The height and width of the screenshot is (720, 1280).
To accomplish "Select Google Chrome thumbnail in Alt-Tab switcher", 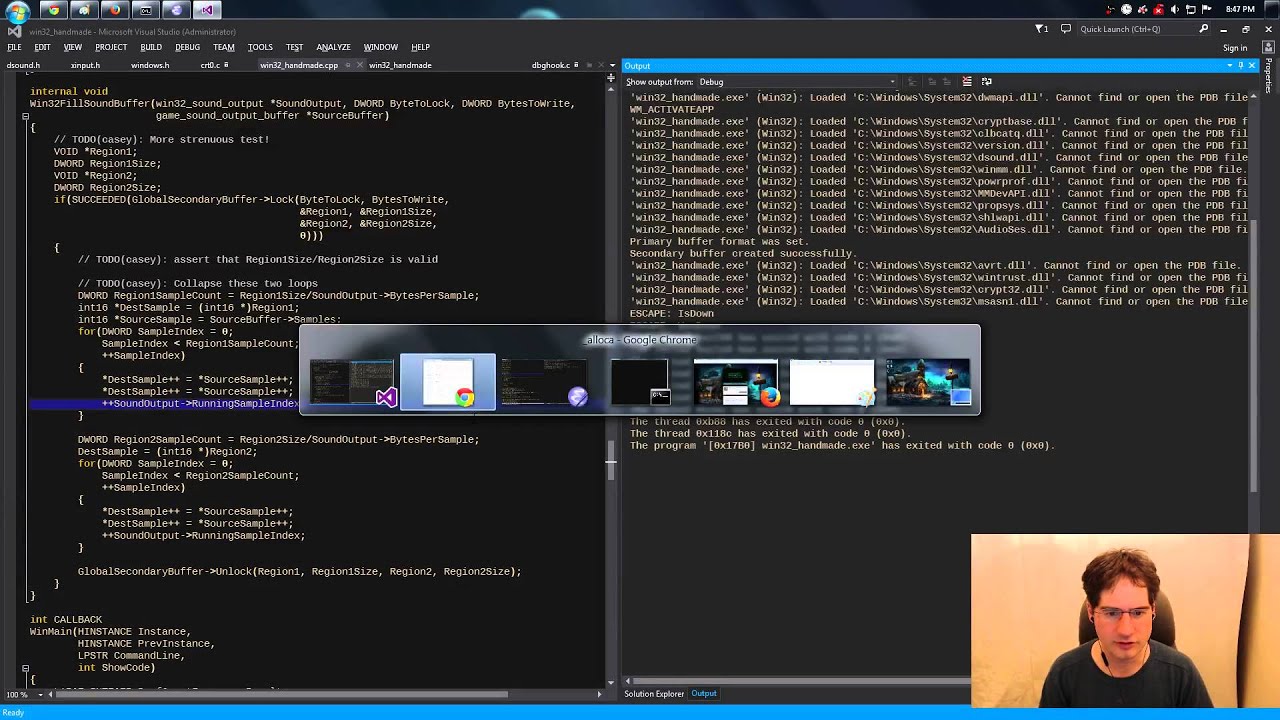I will tap(448, 383).
